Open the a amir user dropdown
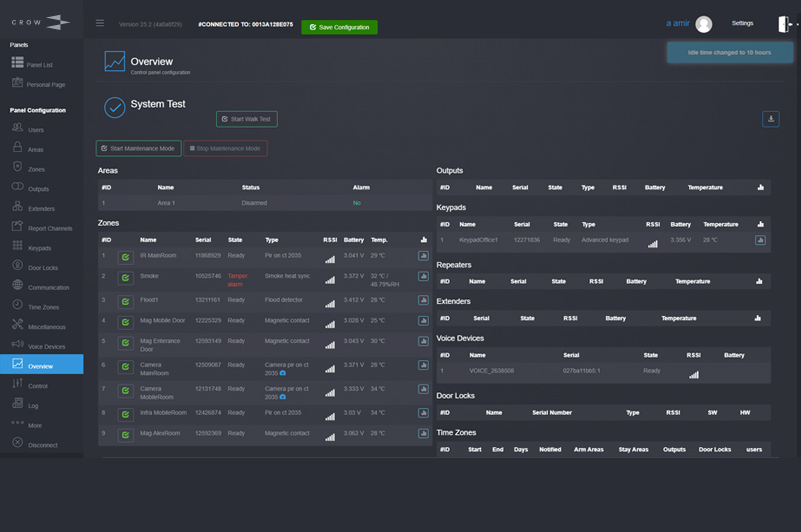 pos(680,23)
